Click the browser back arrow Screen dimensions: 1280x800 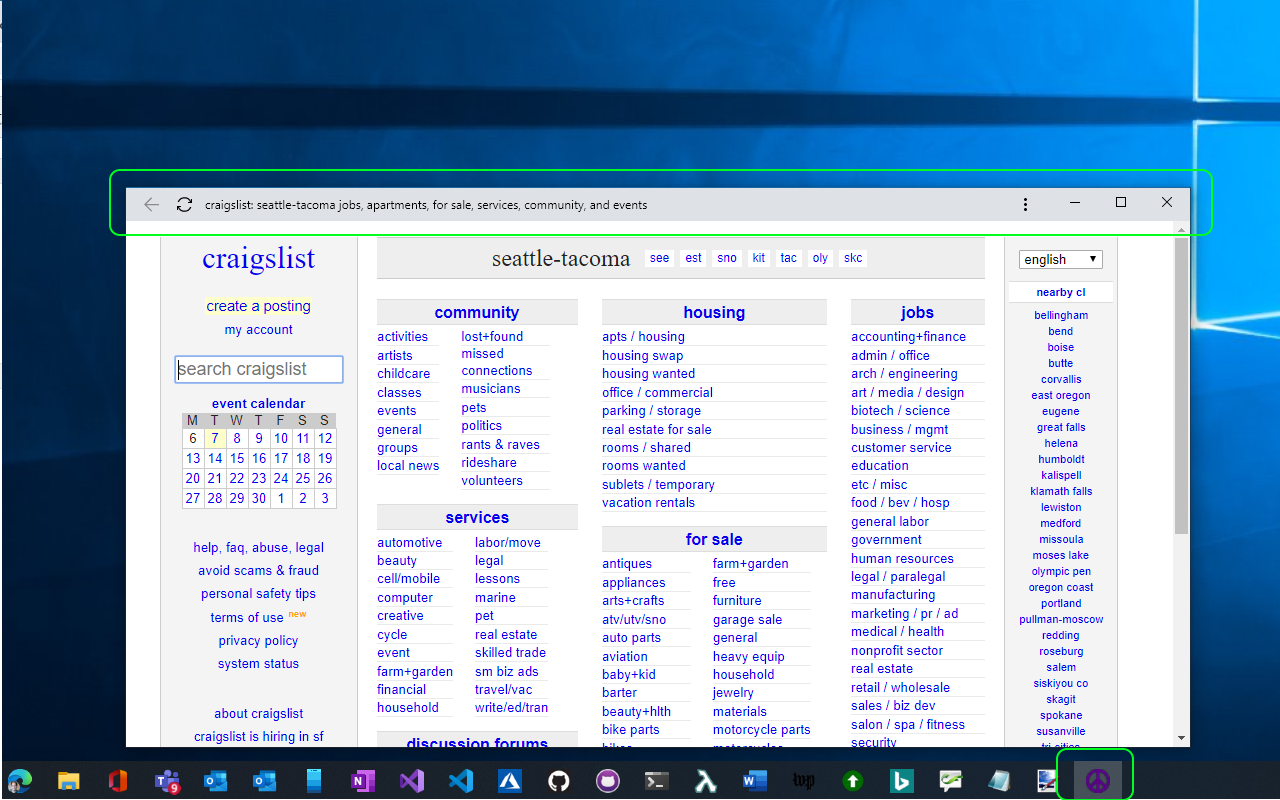[151, 204]
